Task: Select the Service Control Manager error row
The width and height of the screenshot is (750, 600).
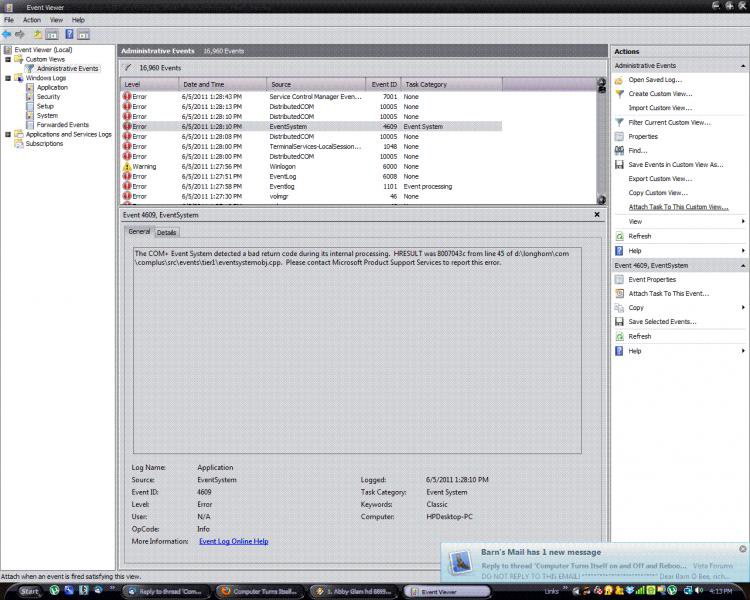Action: [311, 97]
